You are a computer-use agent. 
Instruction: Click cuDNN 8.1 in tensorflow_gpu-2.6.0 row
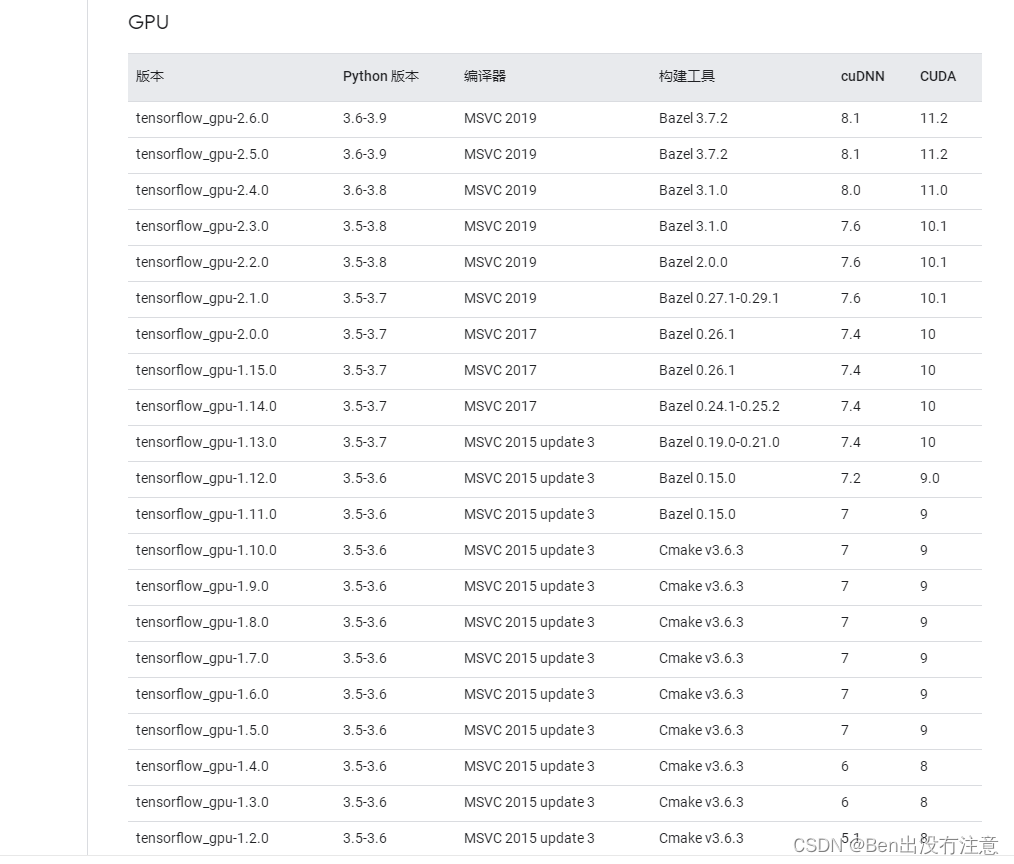pyautogui.click(x=850, y=118)
